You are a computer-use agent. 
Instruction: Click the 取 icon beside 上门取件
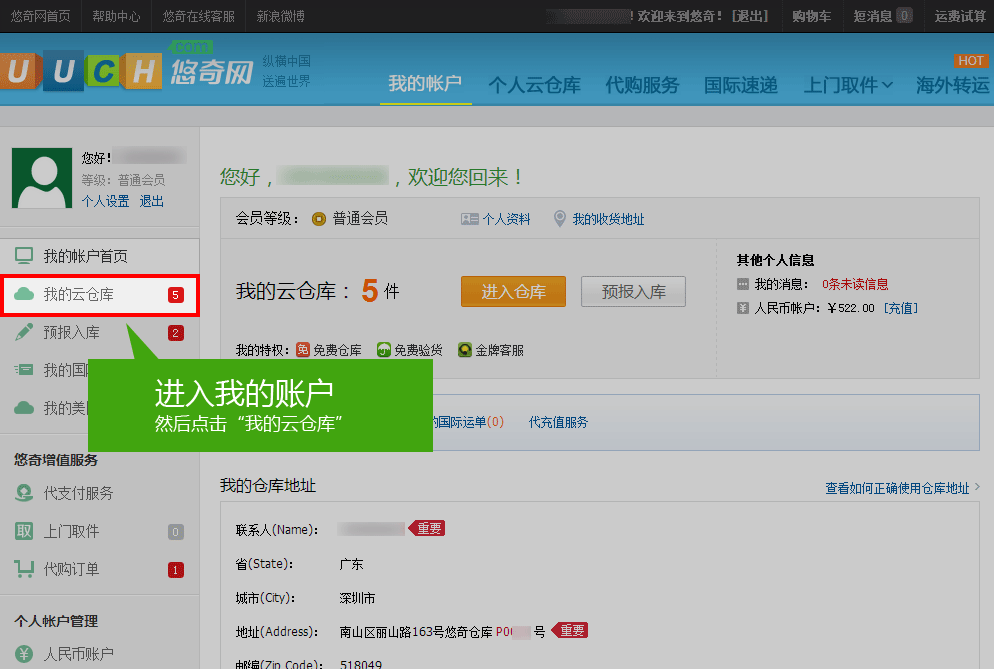point(24,531)
